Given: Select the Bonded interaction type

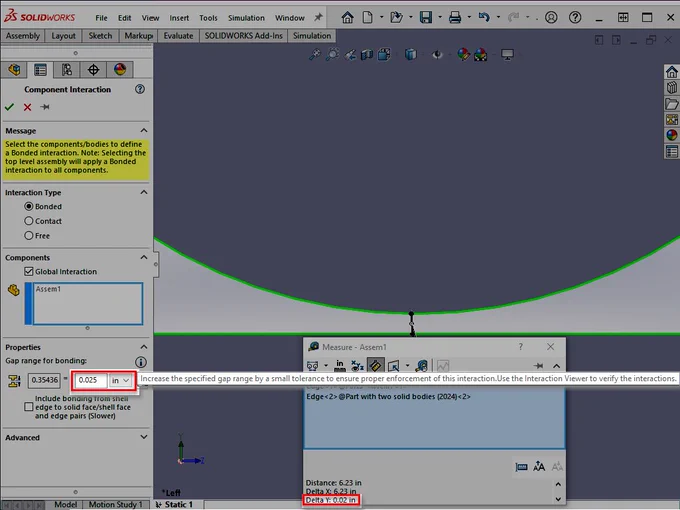Looking at the screenshot, I should coord(29,206).
